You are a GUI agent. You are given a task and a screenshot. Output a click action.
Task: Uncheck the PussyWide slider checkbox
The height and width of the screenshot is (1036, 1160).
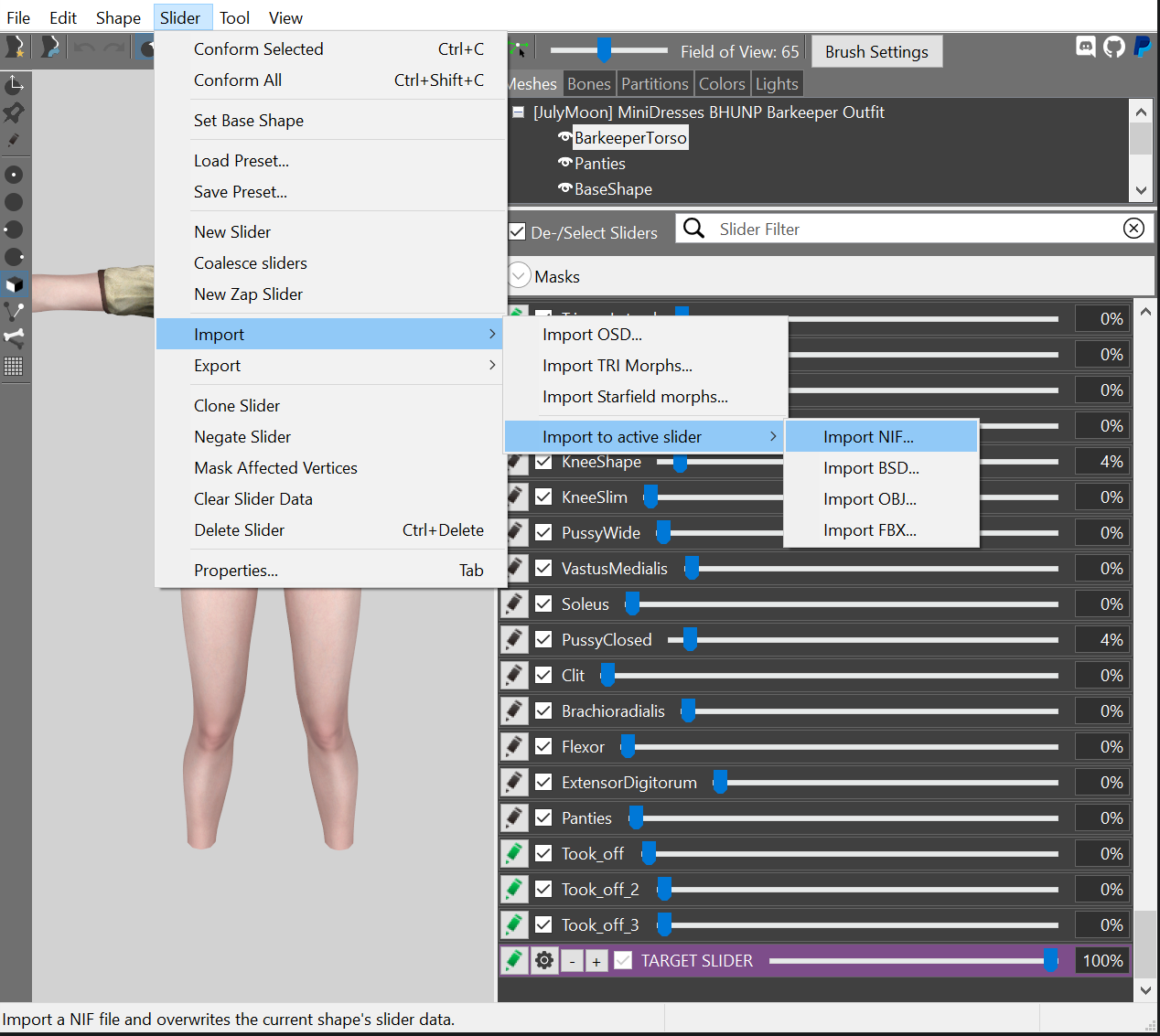click(543, 532)
